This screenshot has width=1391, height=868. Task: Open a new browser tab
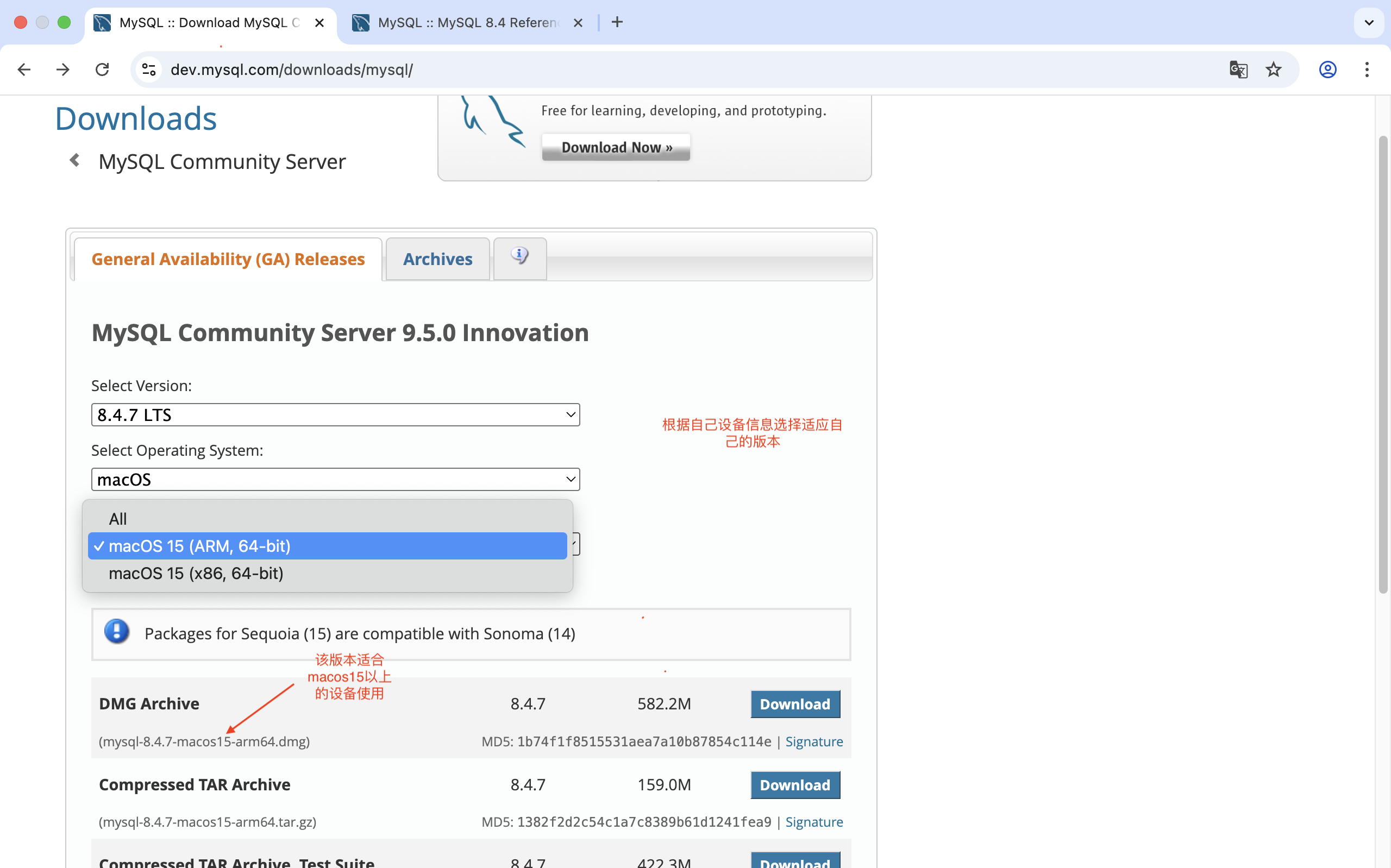click(x=617, y=22)
